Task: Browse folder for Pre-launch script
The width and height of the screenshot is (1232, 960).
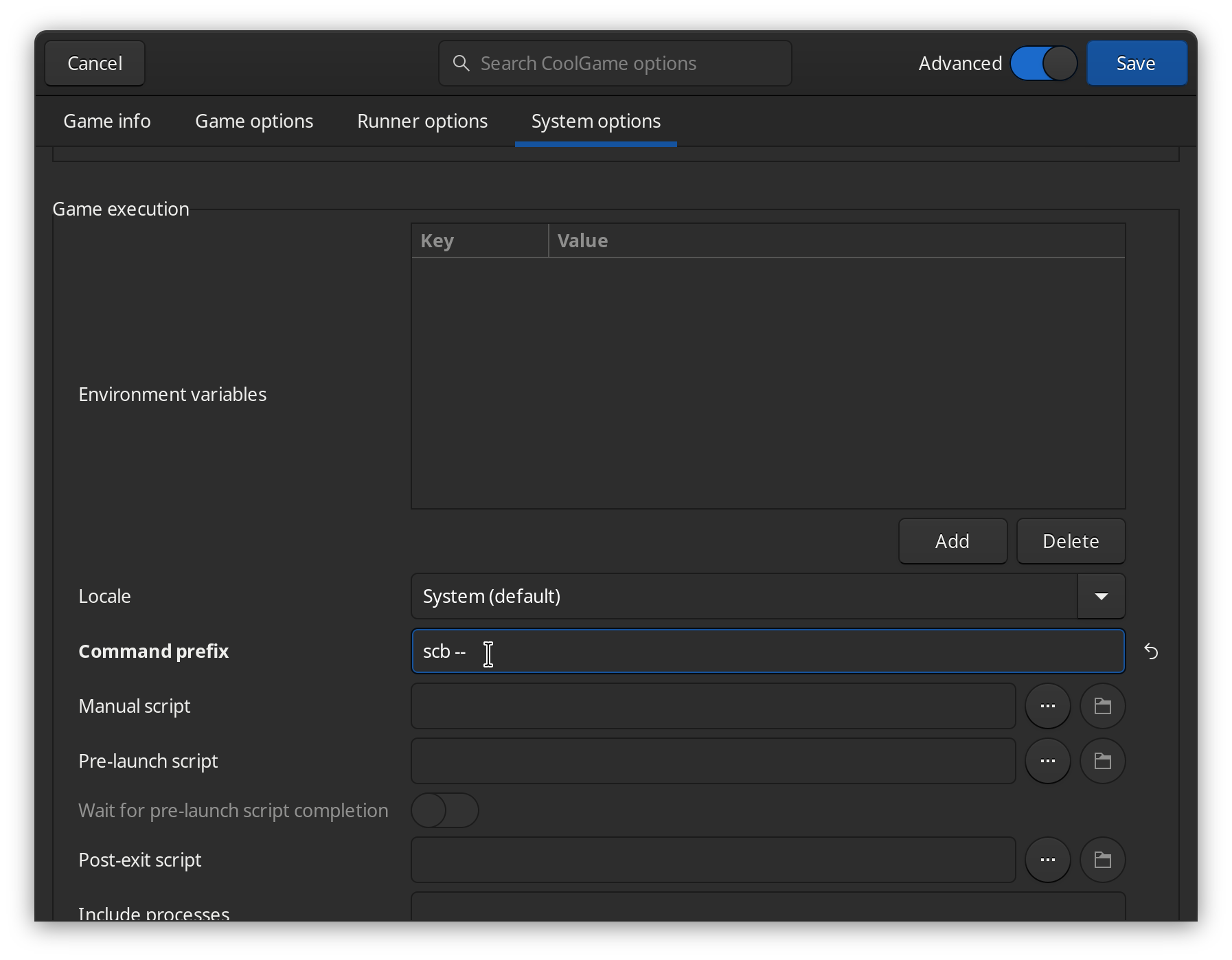Action: point(1102,761)
